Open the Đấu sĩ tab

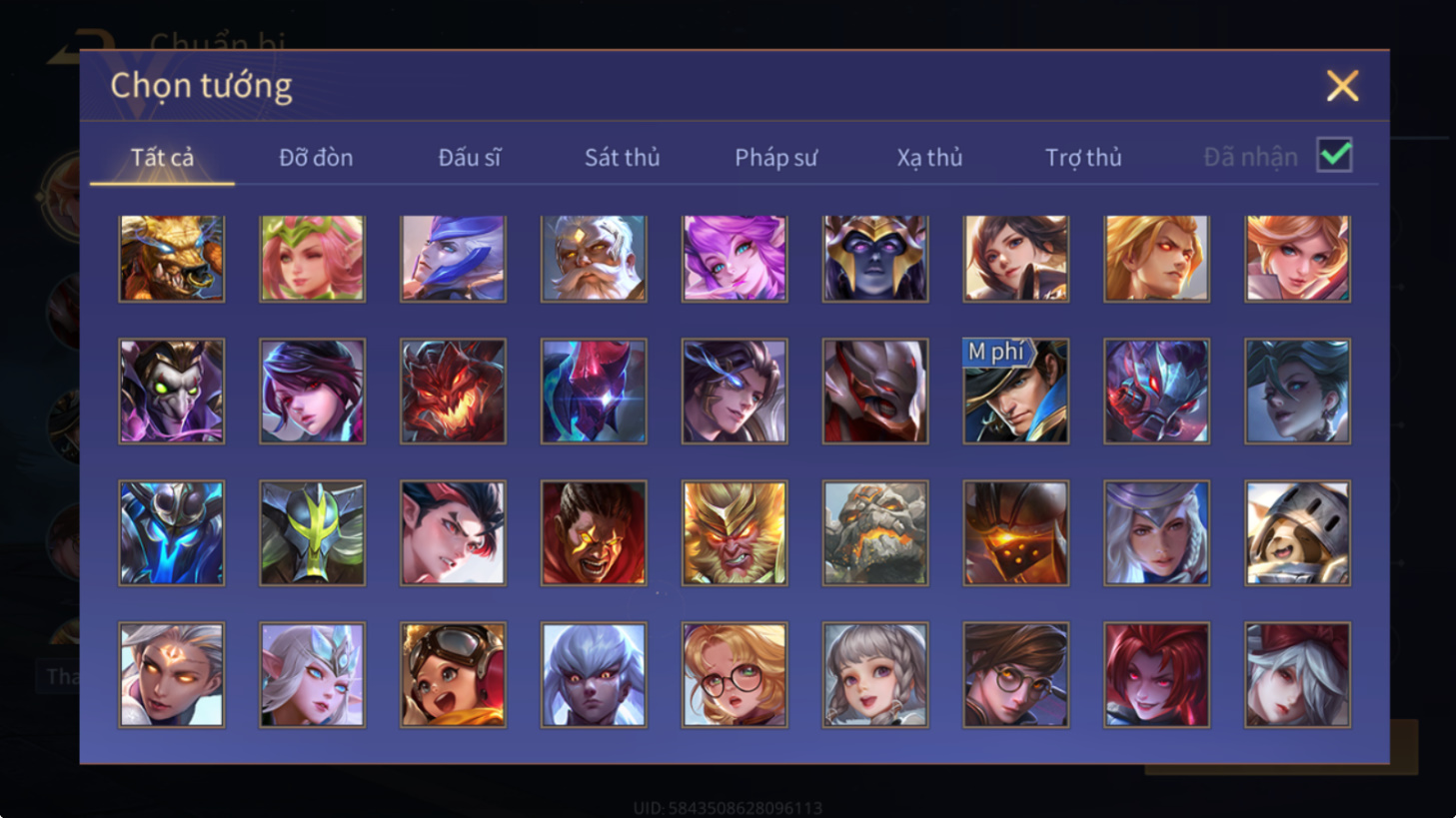click(x=470, y=158)
